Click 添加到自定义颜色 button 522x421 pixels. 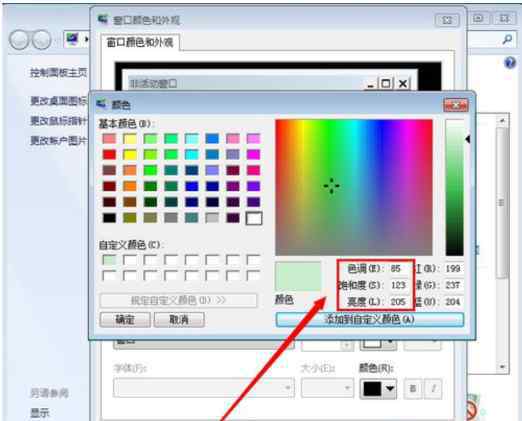(x=370, y=319)
